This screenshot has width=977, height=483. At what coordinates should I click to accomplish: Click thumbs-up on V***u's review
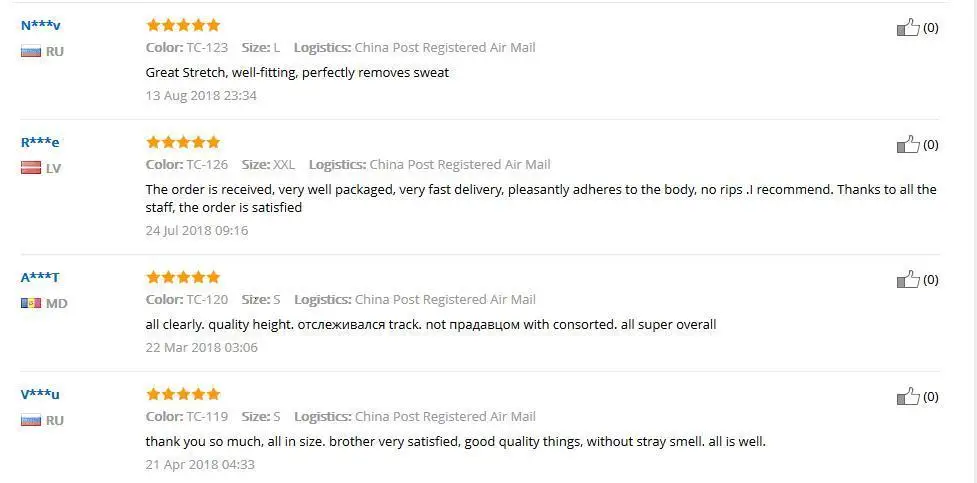coord(908,396)
